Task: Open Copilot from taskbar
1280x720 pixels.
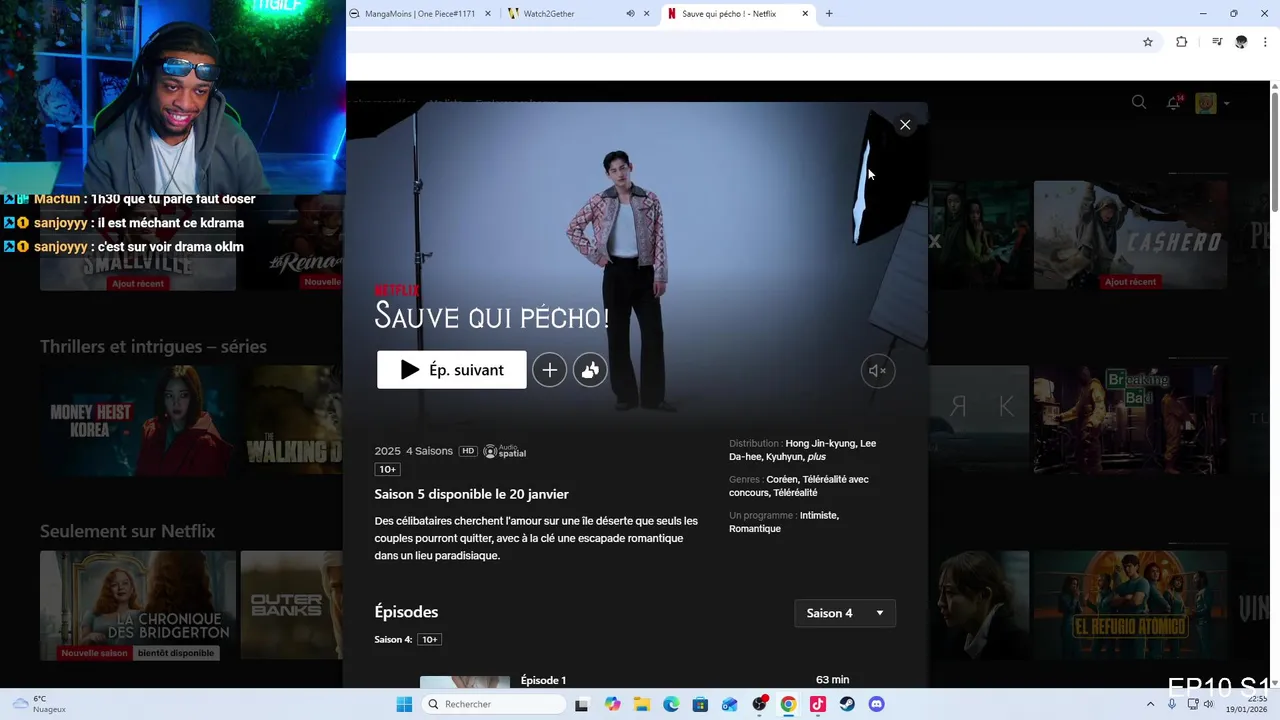Action: (612, 704)
